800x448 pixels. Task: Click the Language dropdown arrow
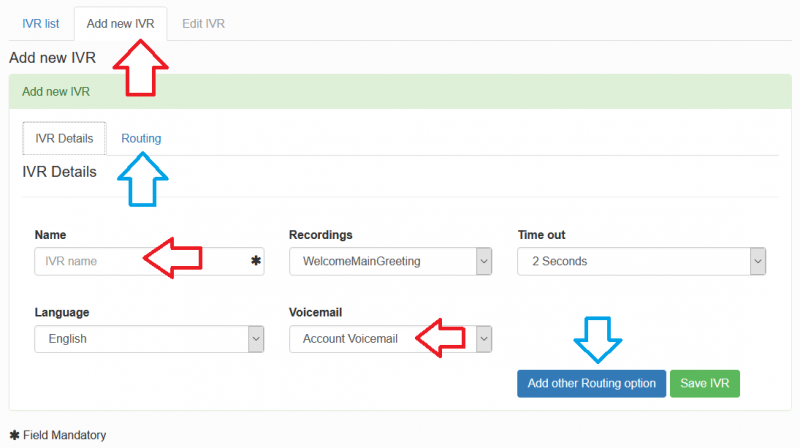click(x=256, y=339)
